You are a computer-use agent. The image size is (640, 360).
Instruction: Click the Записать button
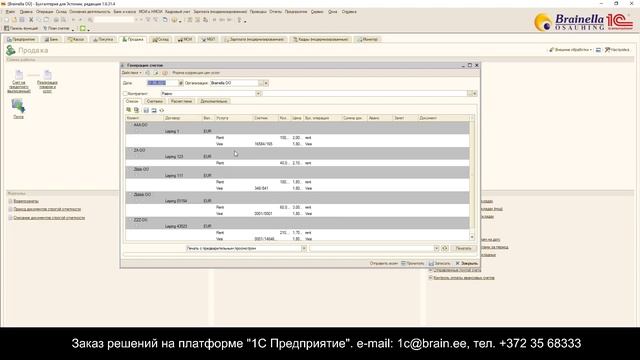click(x=439, y=263)
